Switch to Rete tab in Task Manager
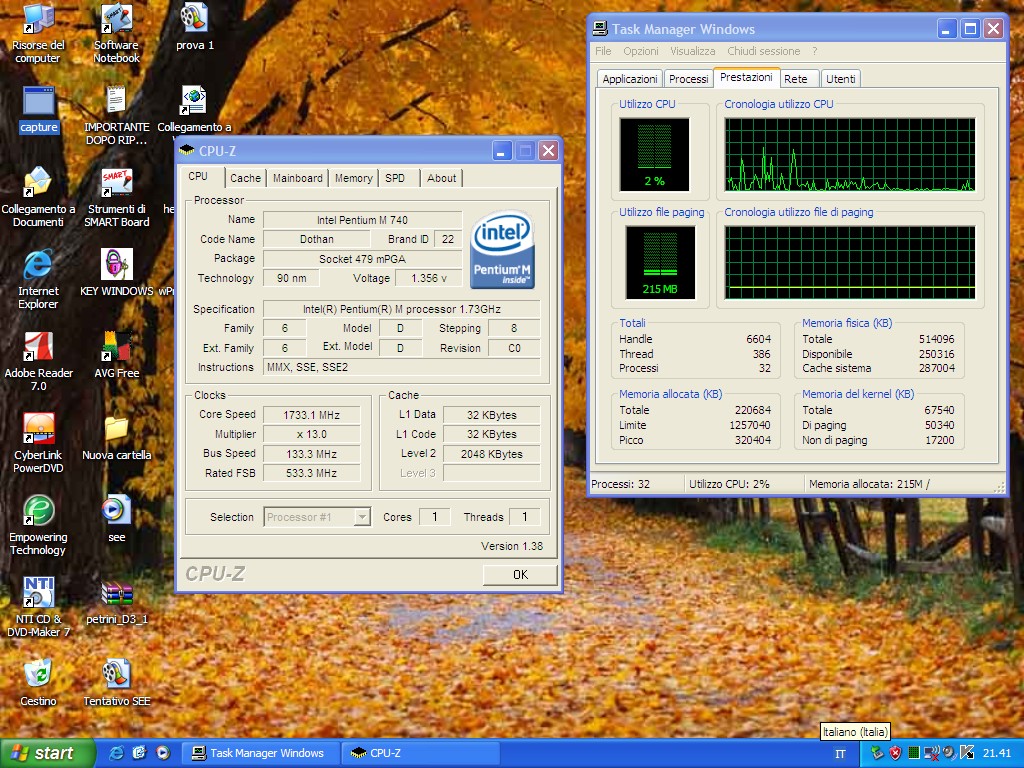The height and width of the screenshot is (768, 1024). coord(799,79)
